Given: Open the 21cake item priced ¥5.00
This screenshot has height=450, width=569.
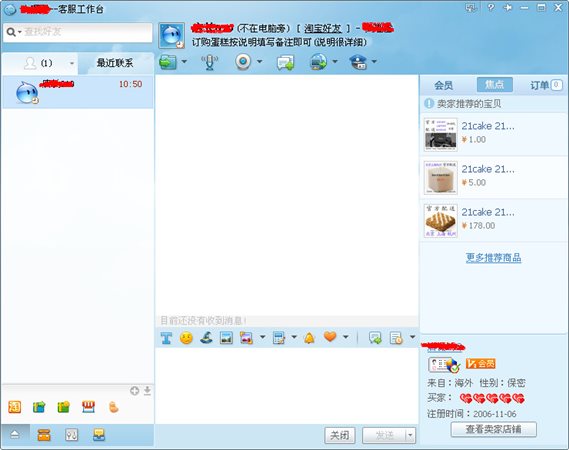Looking at the screenshot, I should tap(494, 177).
